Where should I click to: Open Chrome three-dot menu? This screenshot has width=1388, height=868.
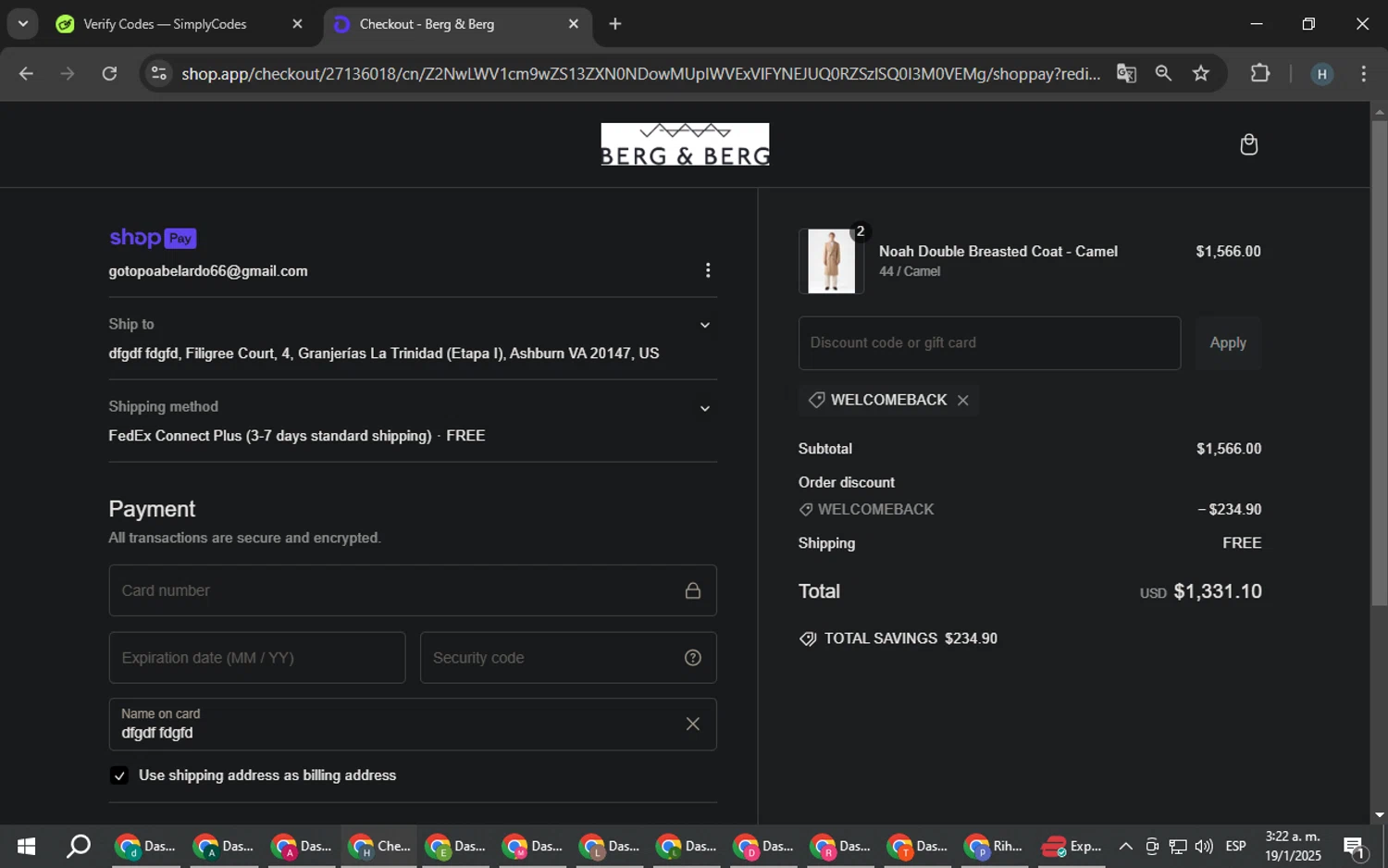coord(1363,74)
